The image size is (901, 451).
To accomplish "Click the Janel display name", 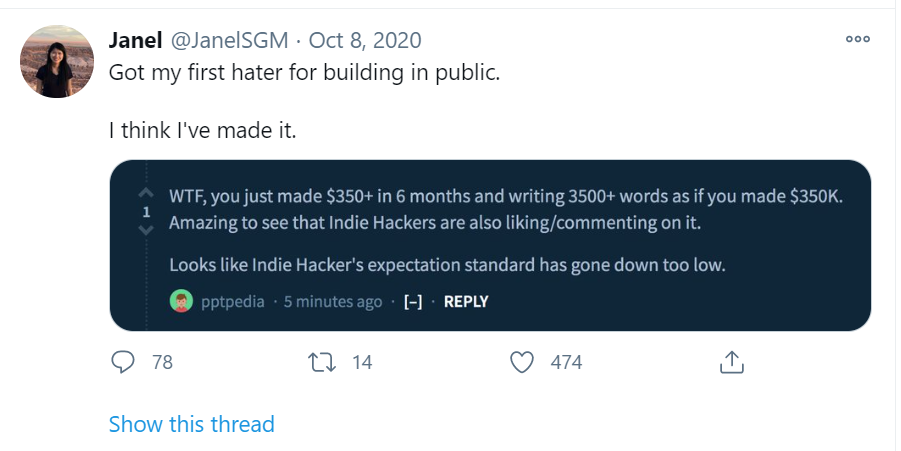I will (136, 40).
